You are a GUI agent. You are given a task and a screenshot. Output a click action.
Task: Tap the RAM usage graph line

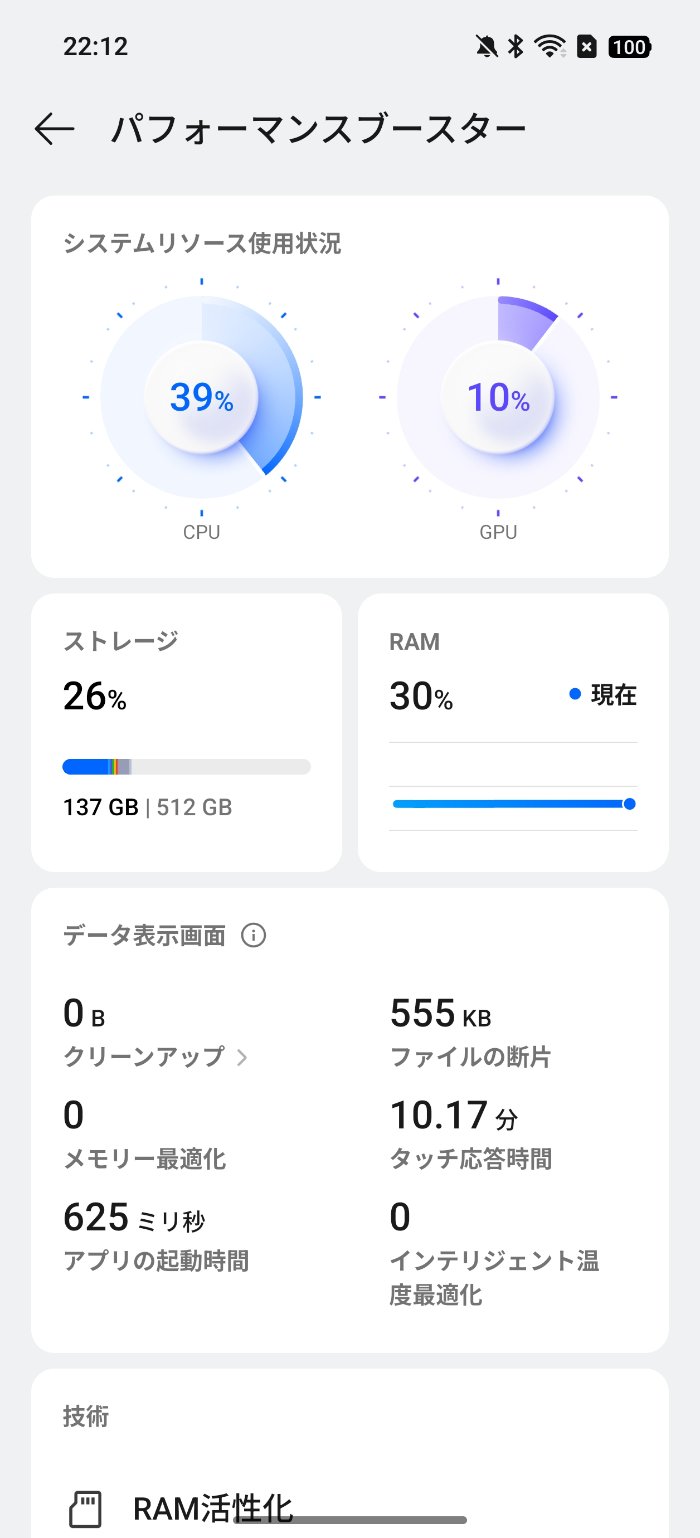[510, 804]
